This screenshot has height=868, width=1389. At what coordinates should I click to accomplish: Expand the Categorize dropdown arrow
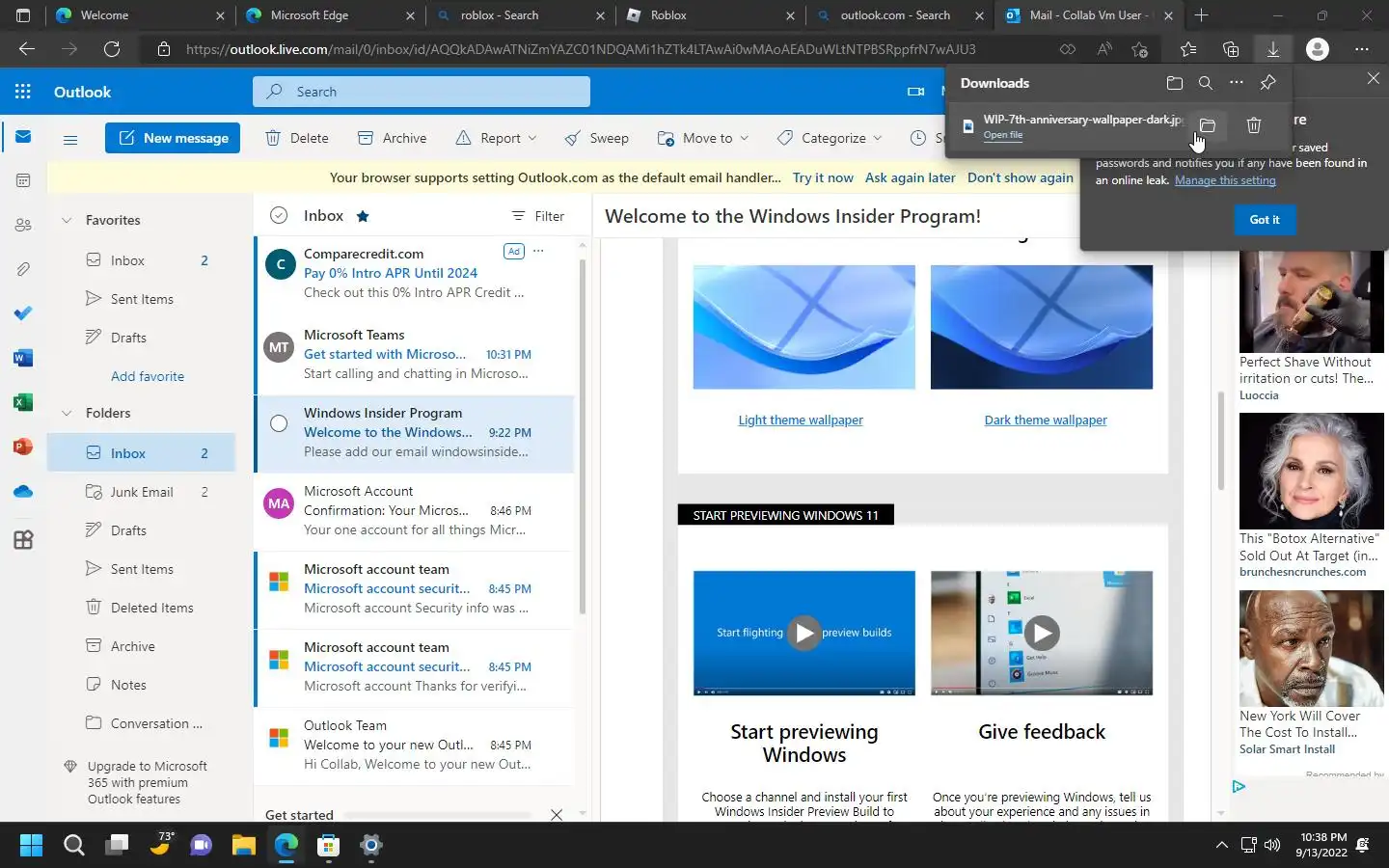point(877,139)
